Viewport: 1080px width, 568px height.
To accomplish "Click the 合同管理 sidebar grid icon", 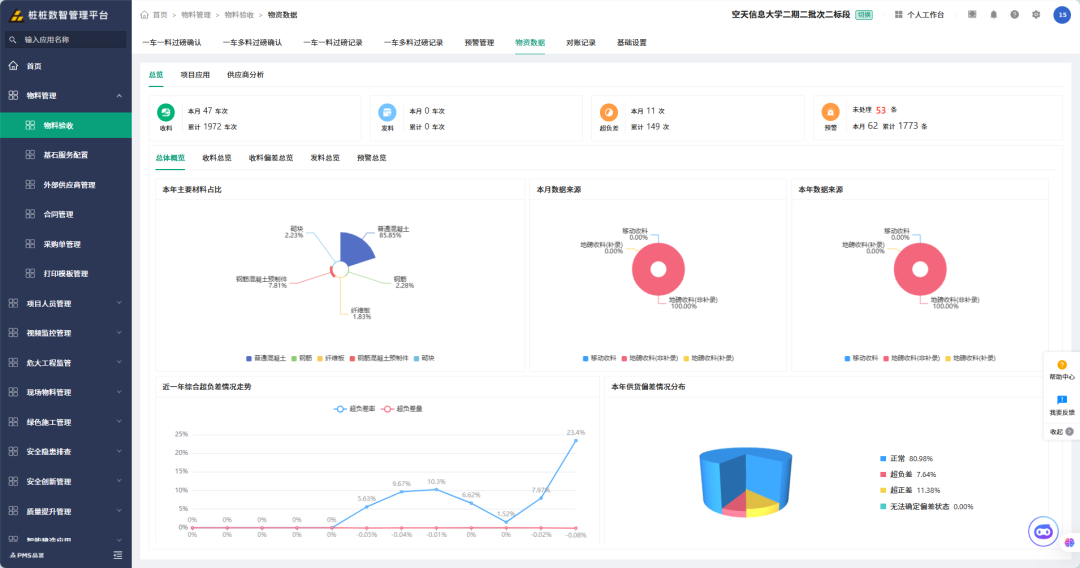I will [x=30, y=214].
